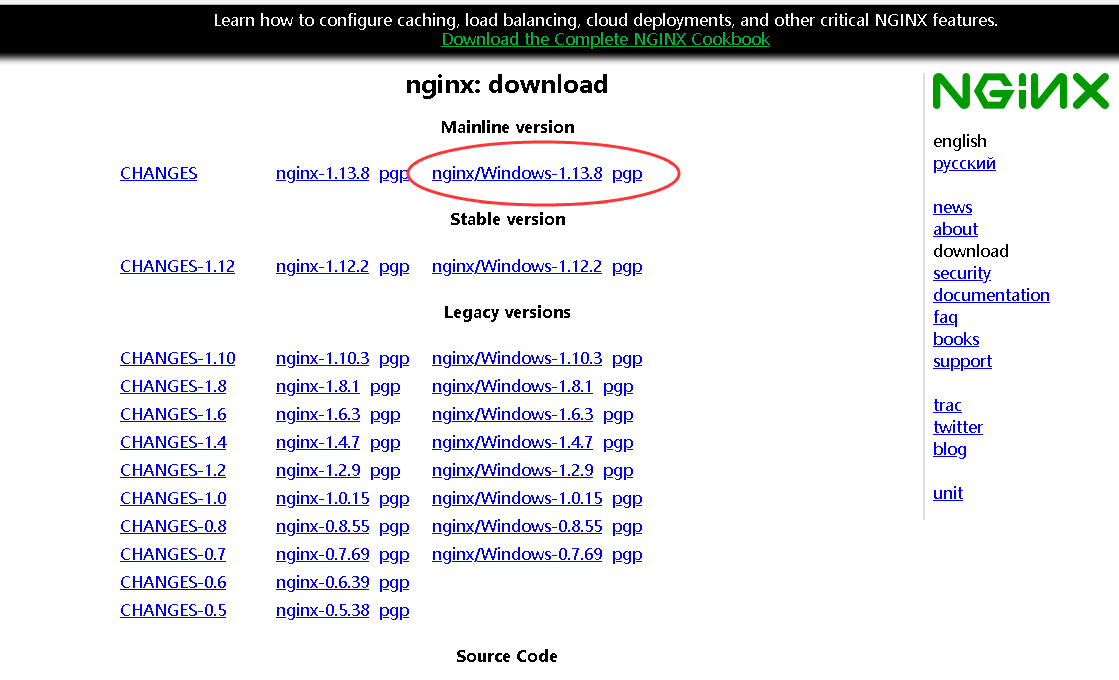The image size is (1119, 680).
Task: Download nginx-1.6.3
Action: click(318, 414)
